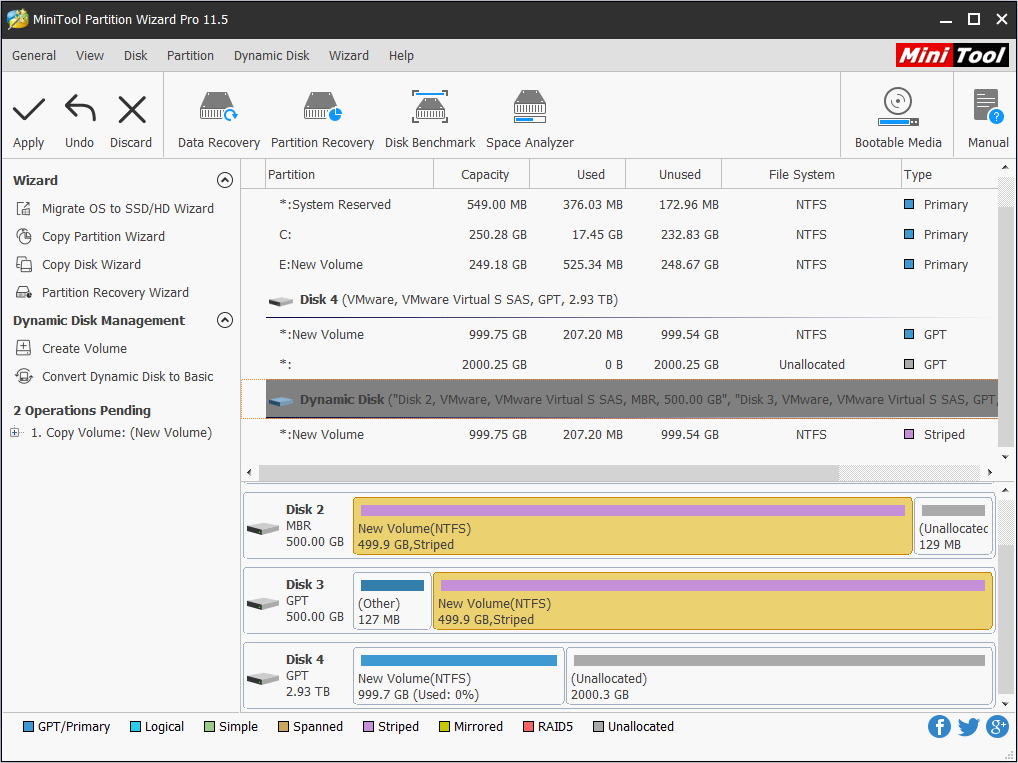Viewport: 1018px width, 763px height.
Task: Select Disk 3 (Other) 127 MB block
Action: point(392,601)
